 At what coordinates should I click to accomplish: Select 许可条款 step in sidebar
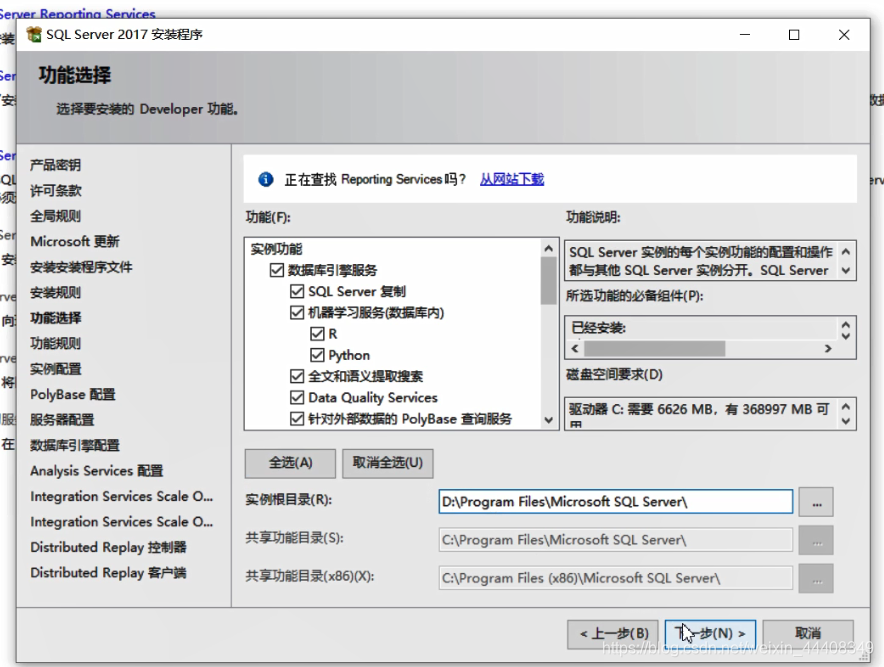click(x=55, y=191)
